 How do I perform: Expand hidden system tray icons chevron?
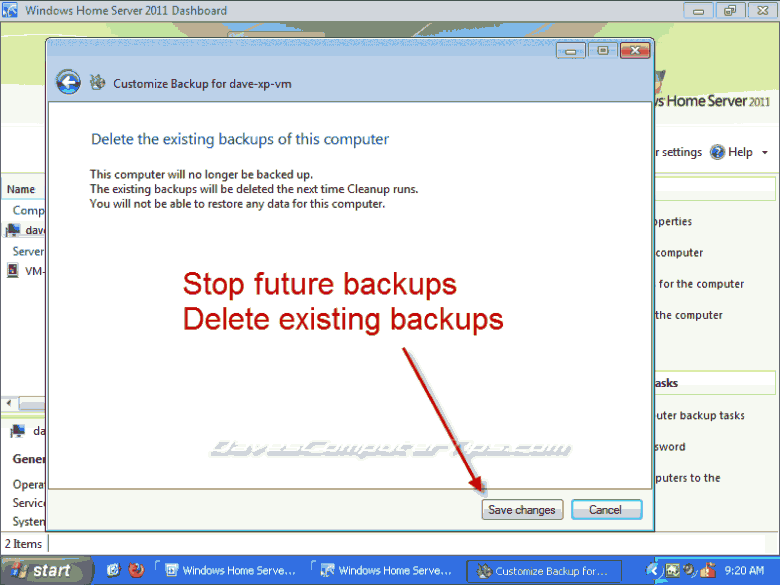click(x=652, y=570)
